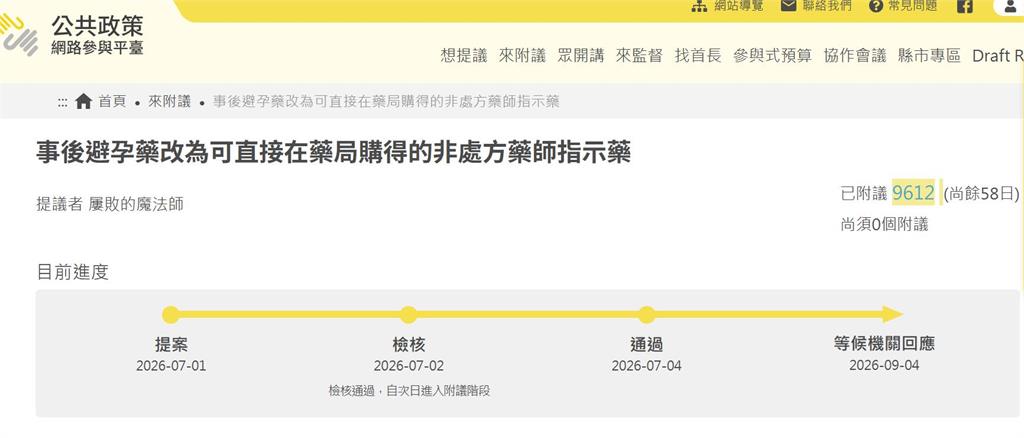Click the 來附議 breadcrumb link
The image size is (1024, 438).
point(169,101)
